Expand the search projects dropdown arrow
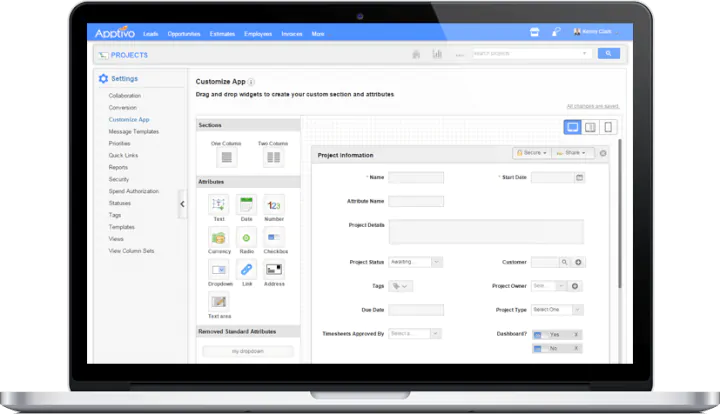720x414 pixels. coord(584,53)
